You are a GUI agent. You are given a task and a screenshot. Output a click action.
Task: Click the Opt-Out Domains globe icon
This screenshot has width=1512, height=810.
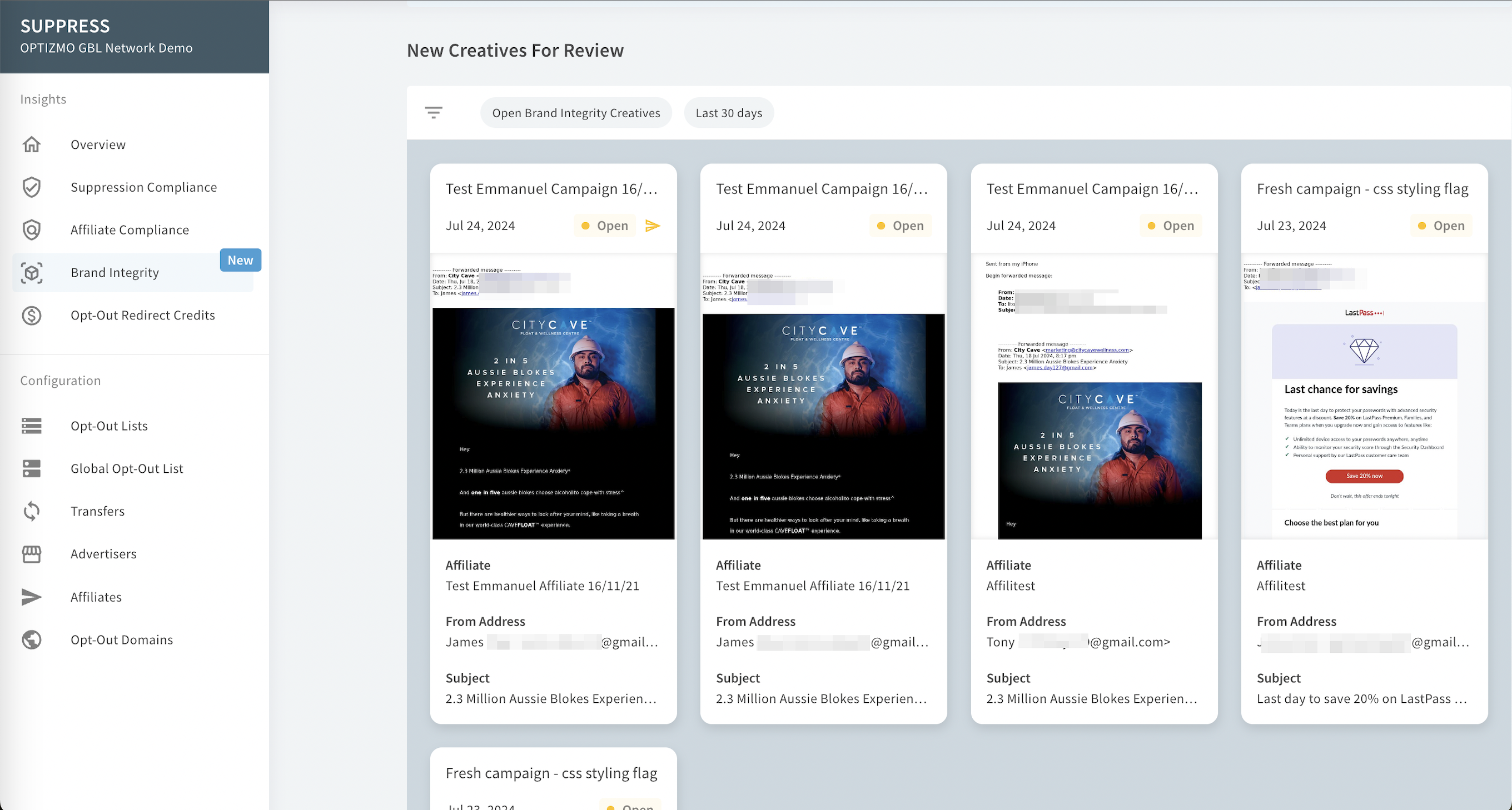point(32,640)
